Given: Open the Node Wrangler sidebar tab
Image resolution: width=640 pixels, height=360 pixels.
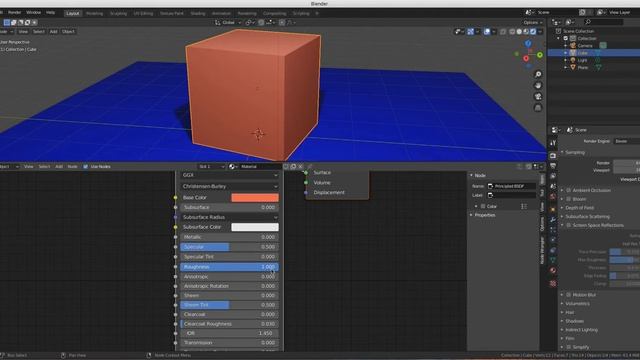Looking at the screenshot, I should pyautogui.click(x=542, y=251).
